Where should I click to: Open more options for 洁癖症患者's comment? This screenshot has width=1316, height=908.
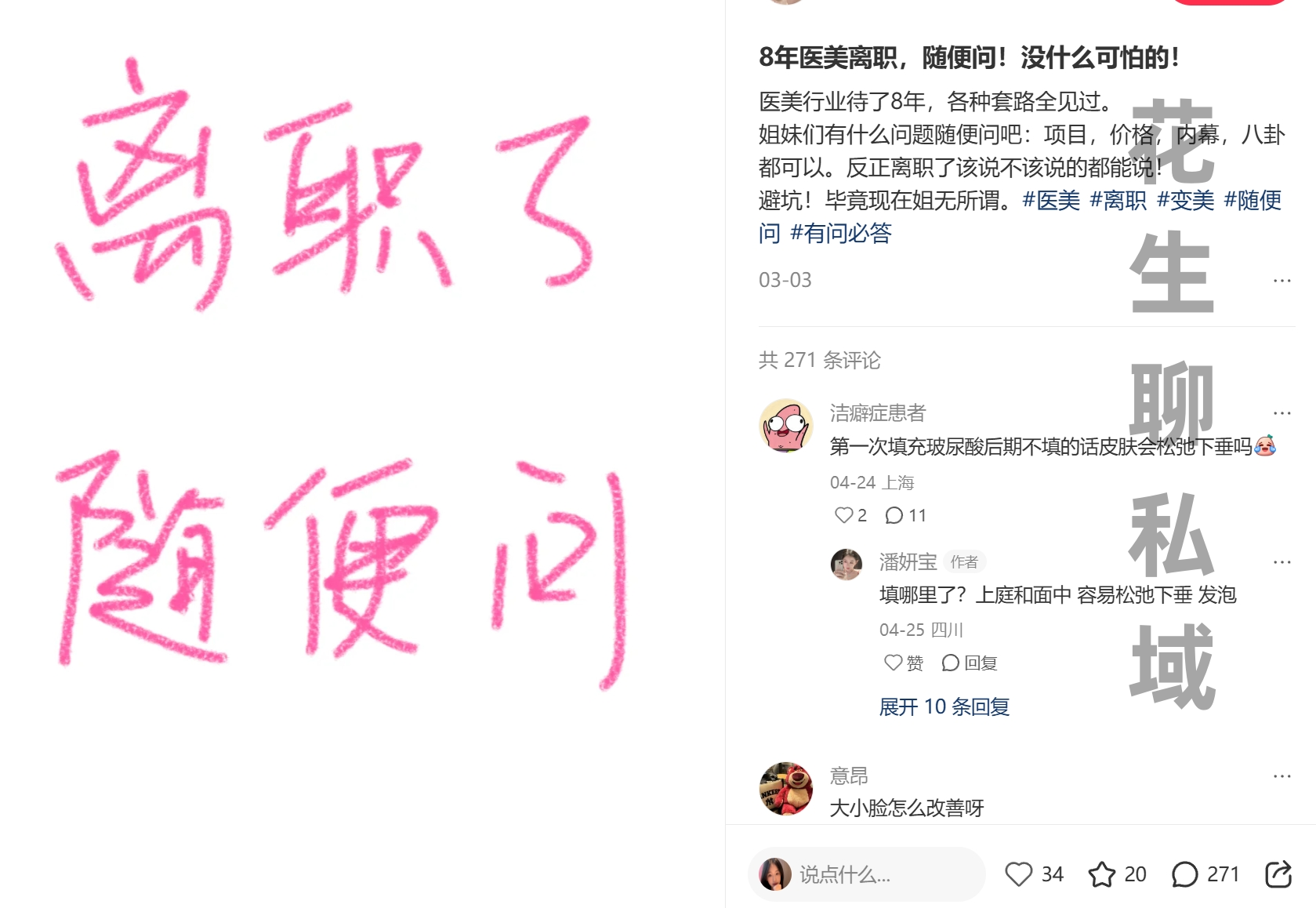pos(1282,413)
